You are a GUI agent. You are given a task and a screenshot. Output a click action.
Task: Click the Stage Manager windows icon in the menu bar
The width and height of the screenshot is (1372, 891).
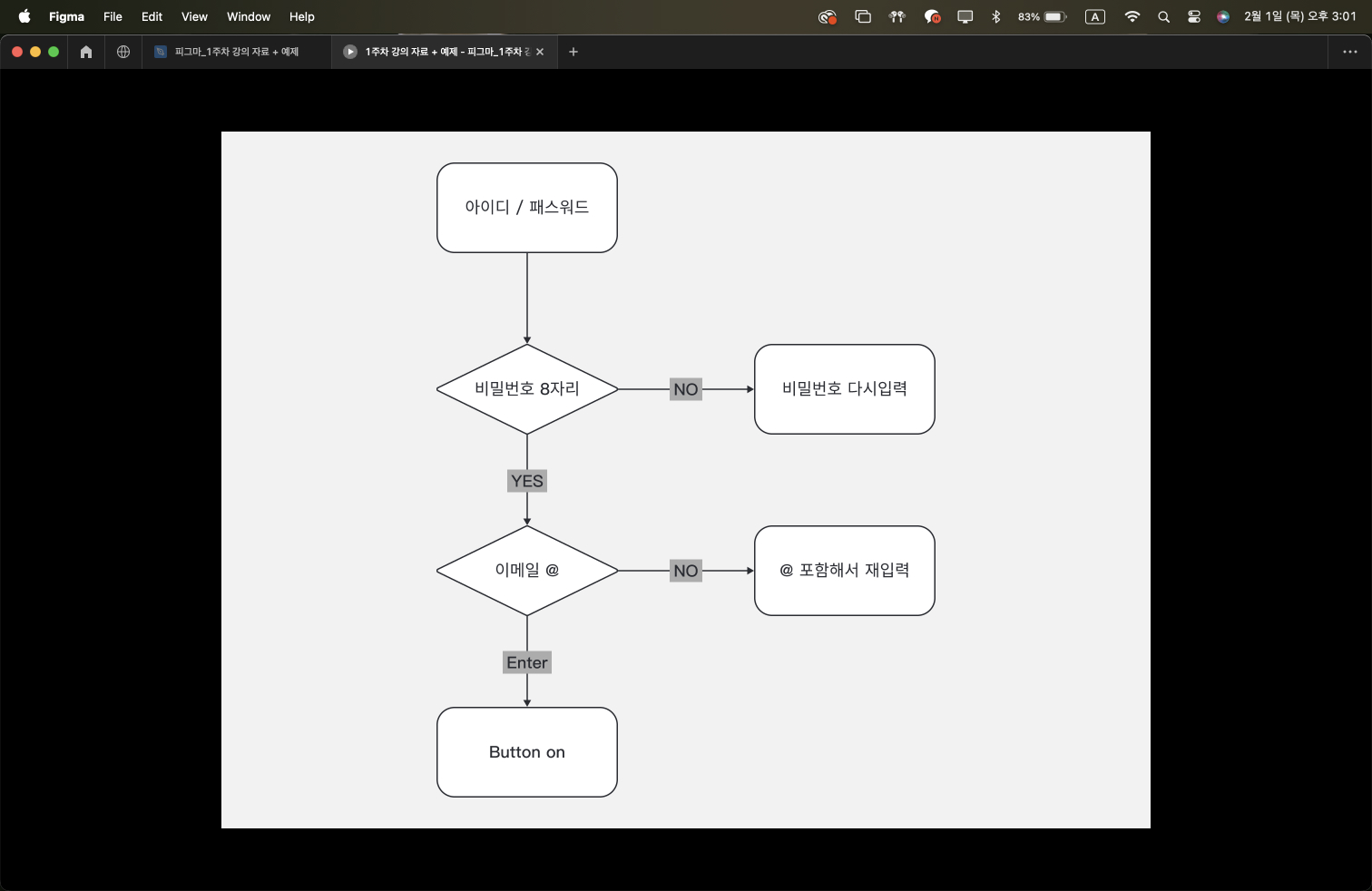click(x=863, y=16)
